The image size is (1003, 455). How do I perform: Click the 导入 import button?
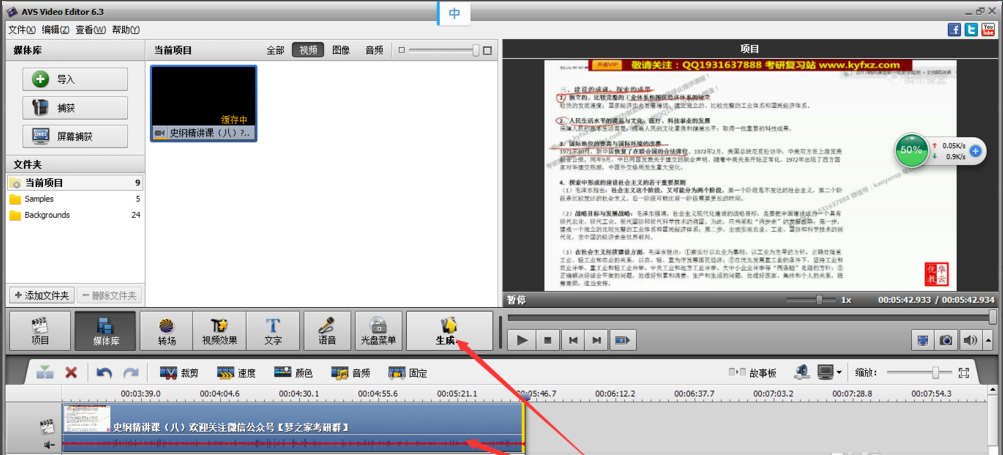pyautogui.click(x=75, y=79)
